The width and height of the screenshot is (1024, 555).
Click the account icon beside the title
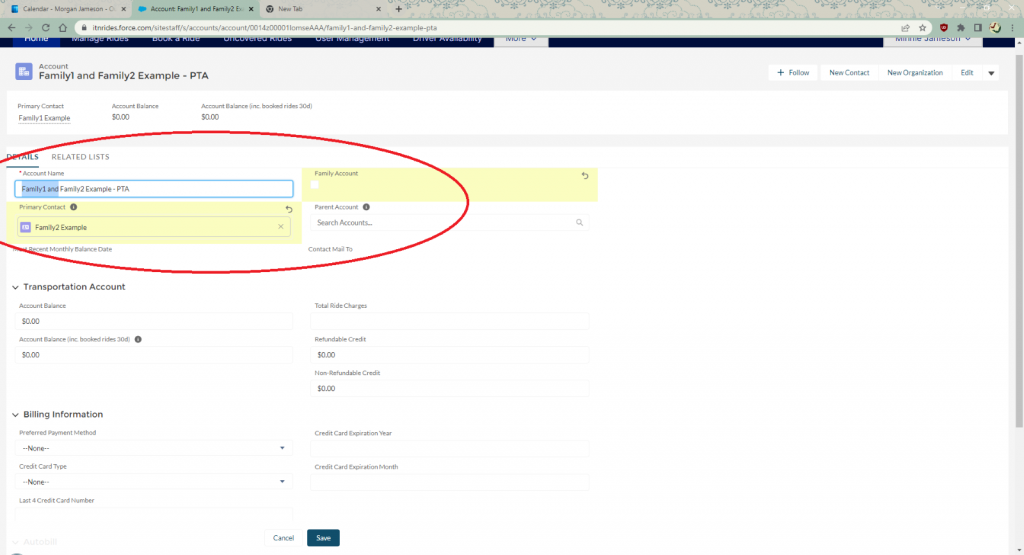(24, 71)
